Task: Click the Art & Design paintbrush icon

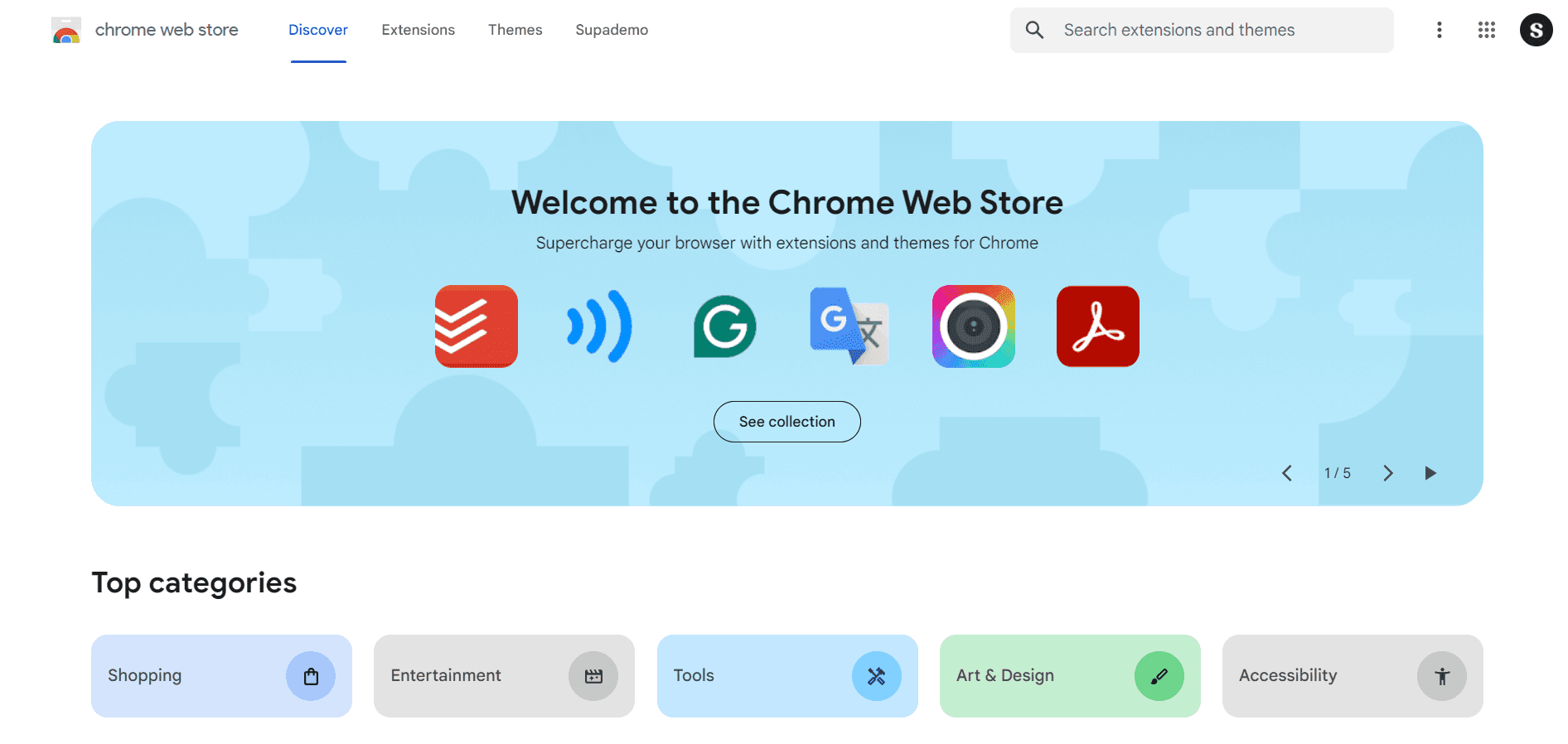Action: click(x=1159, y=676)
